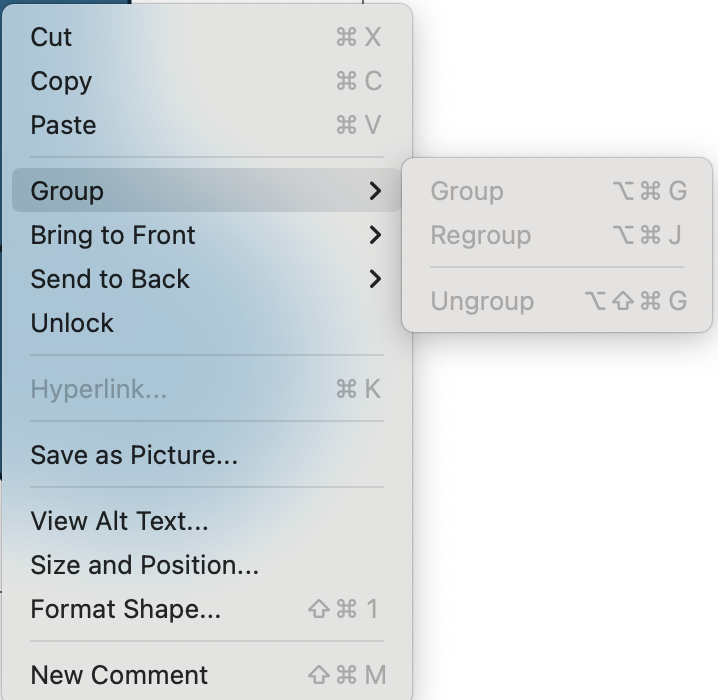Click the Command-X shortcut label beside Cut

pos(359,37)
